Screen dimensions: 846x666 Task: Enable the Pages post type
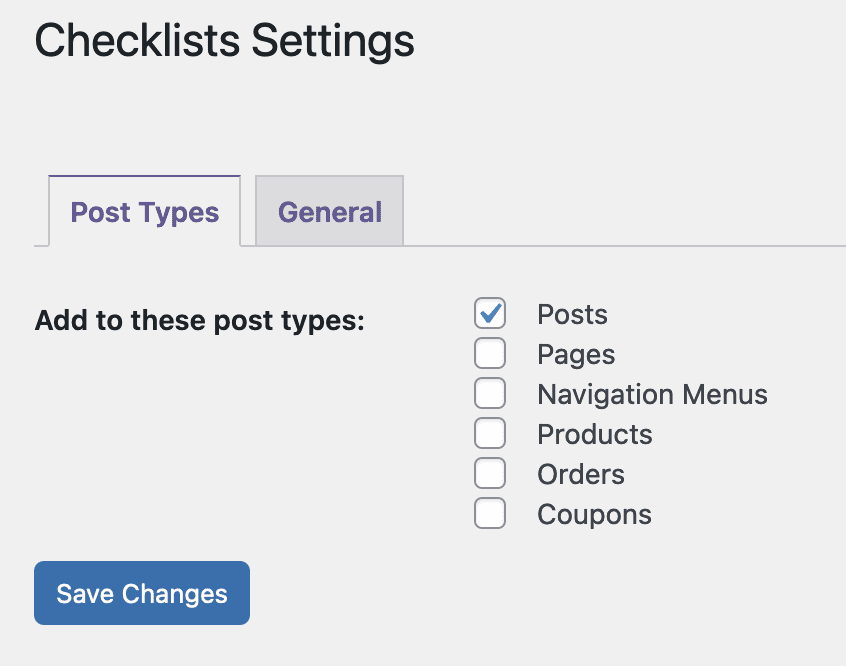(490, 353)
